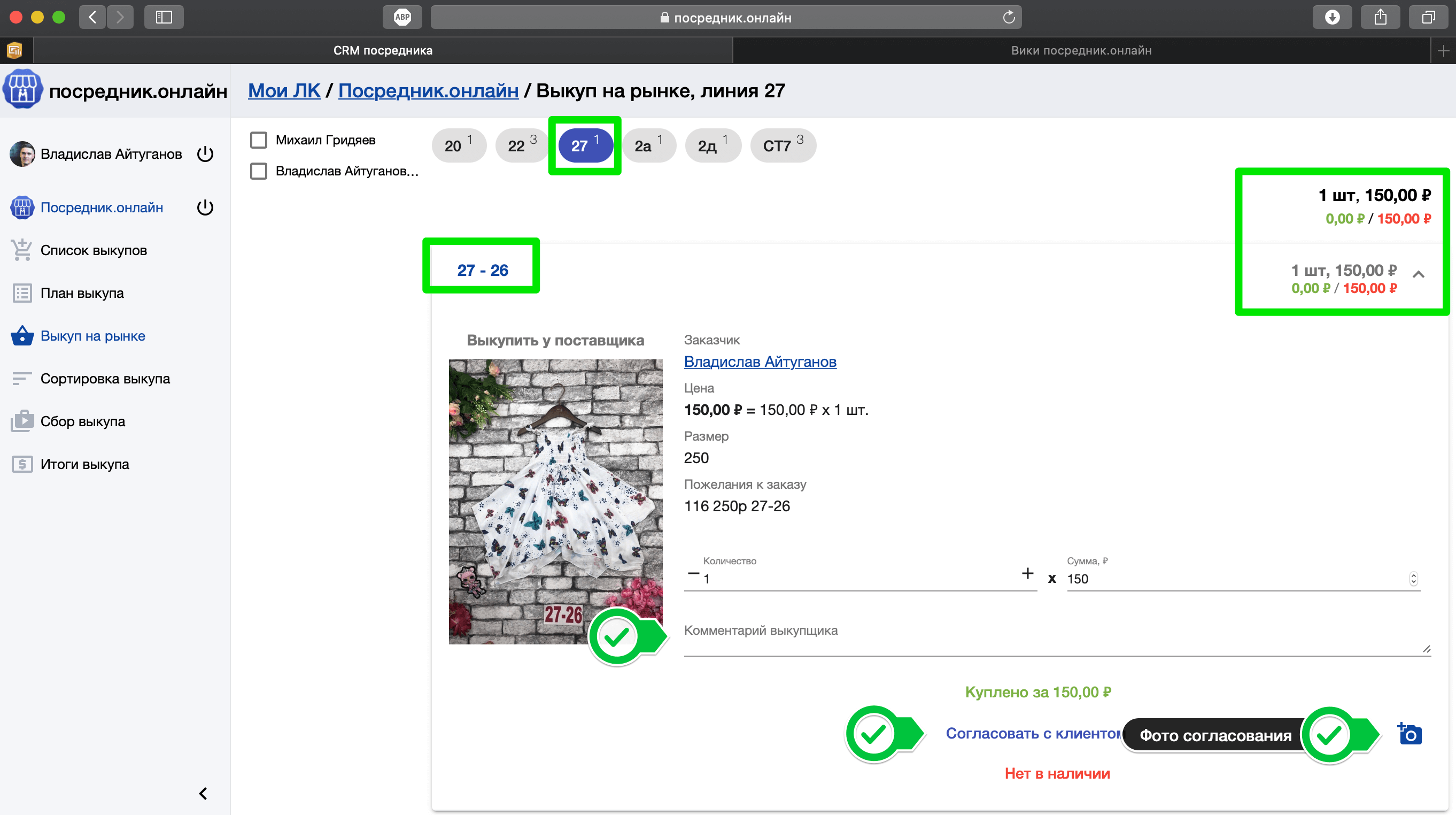Increase quantity with plus button
This screenshot has width=1456, height=815.
pos(1027,573)
